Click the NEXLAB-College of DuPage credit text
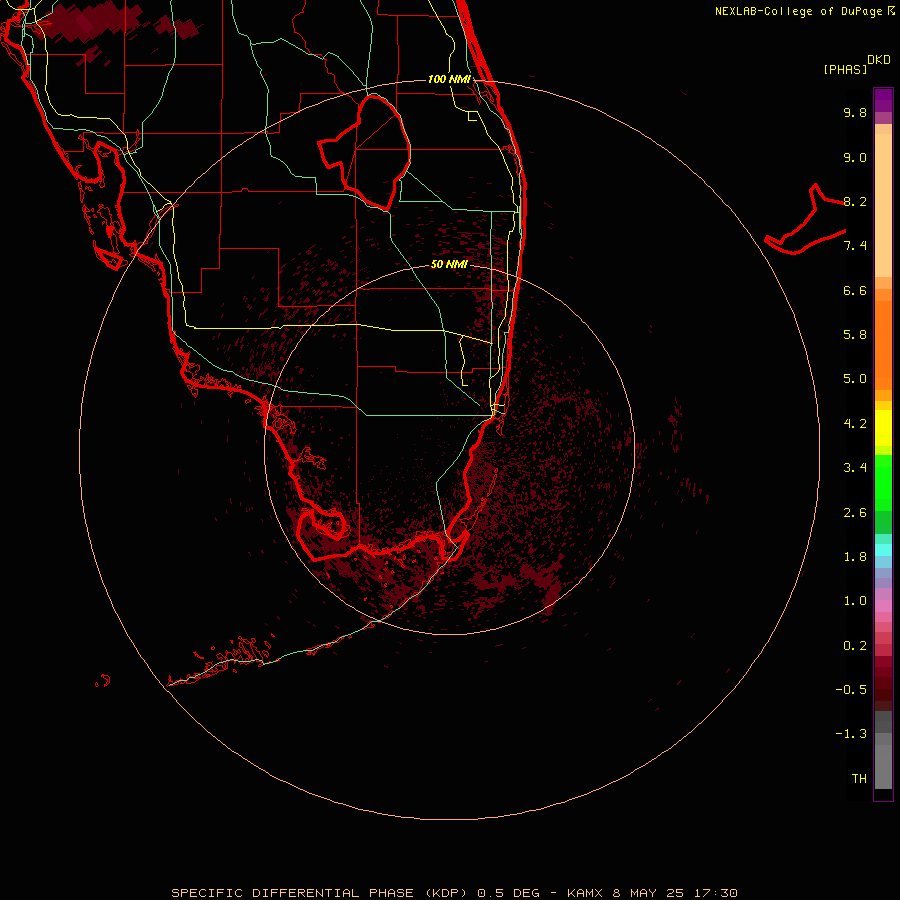Screen dimensions: 900x900 [x=798, y=11]
